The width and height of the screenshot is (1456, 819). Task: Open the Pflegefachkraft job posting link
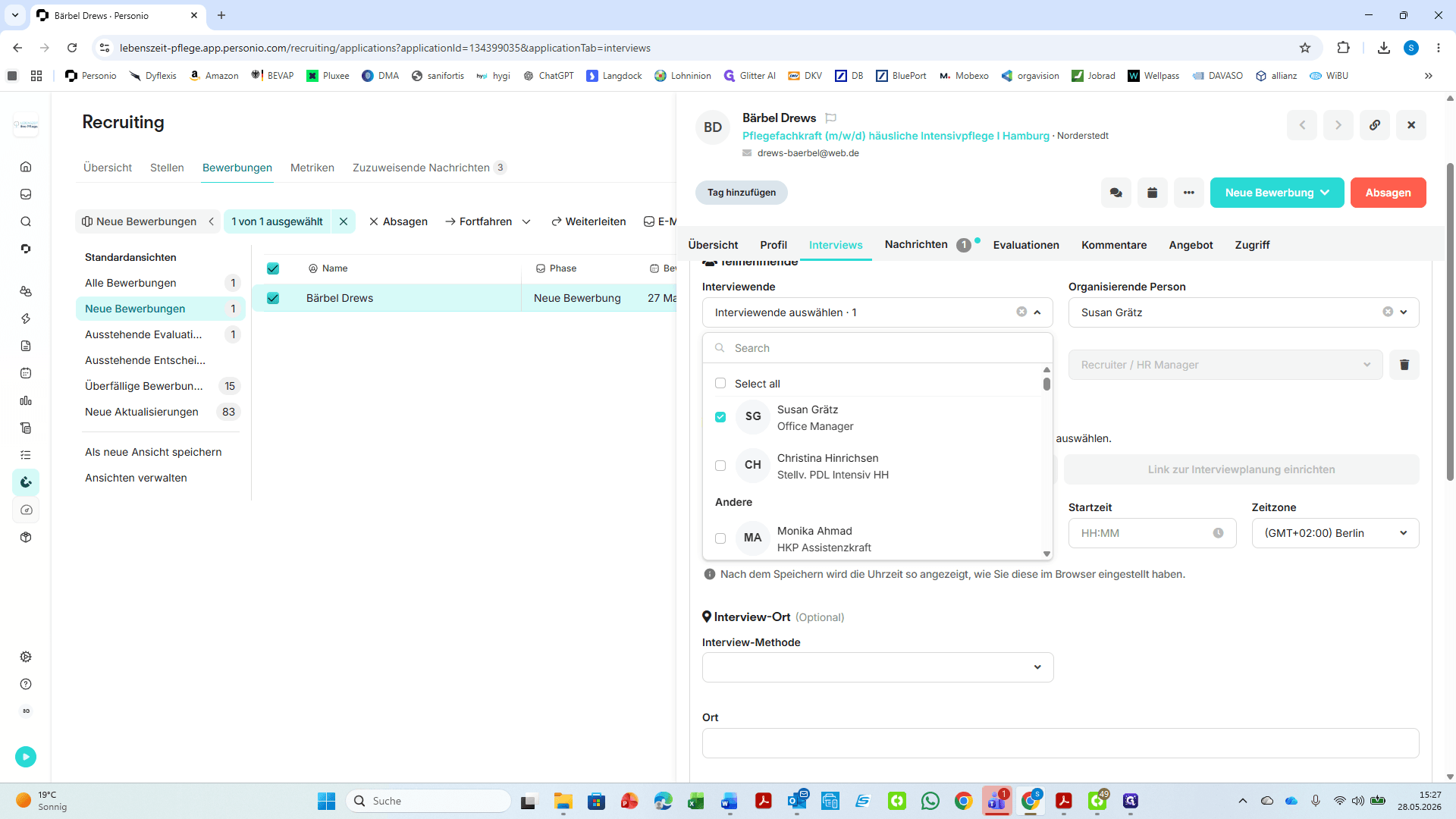(x=896, y=136)
